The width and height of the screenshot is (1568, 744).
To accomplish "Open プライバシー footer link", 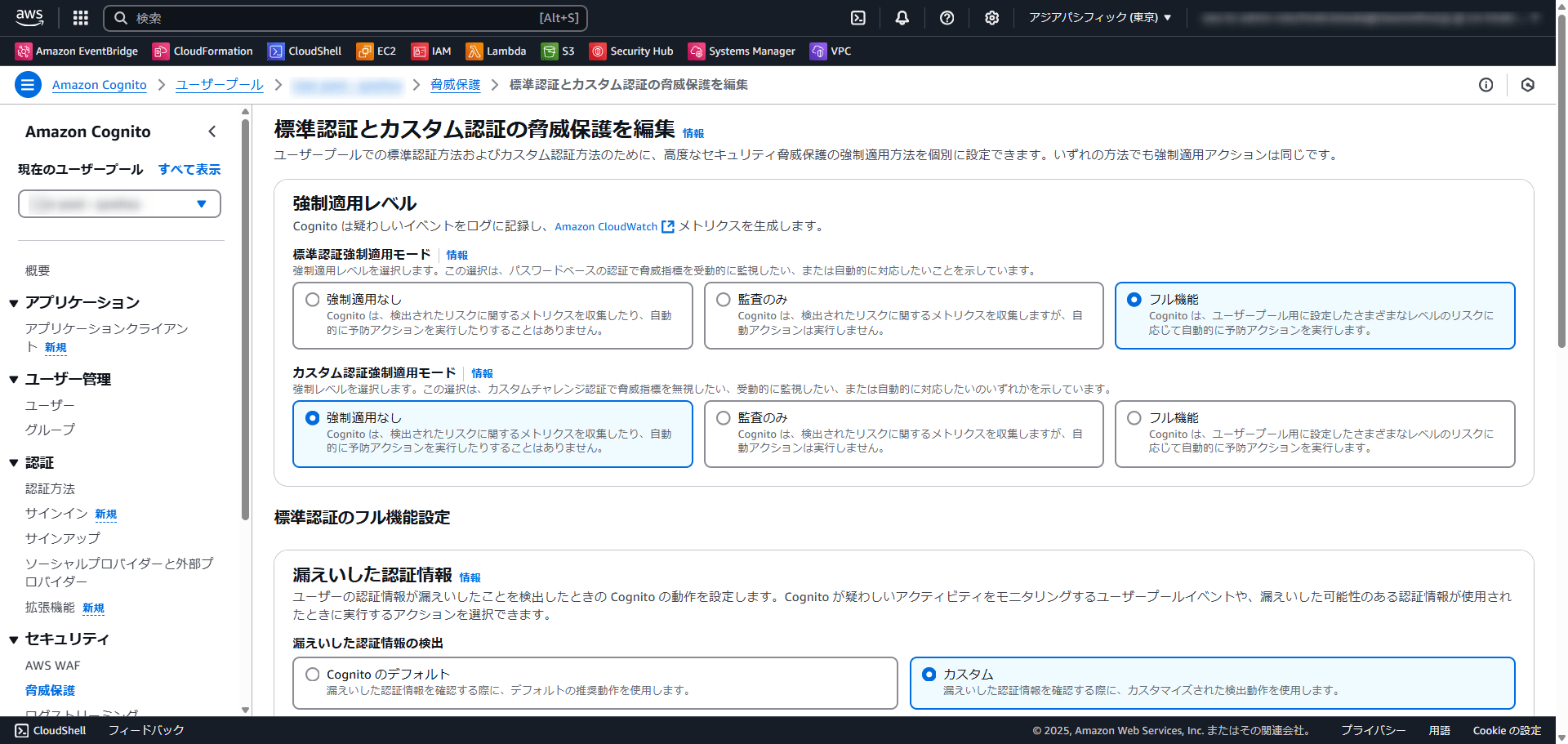I will tap(1373, 731).
